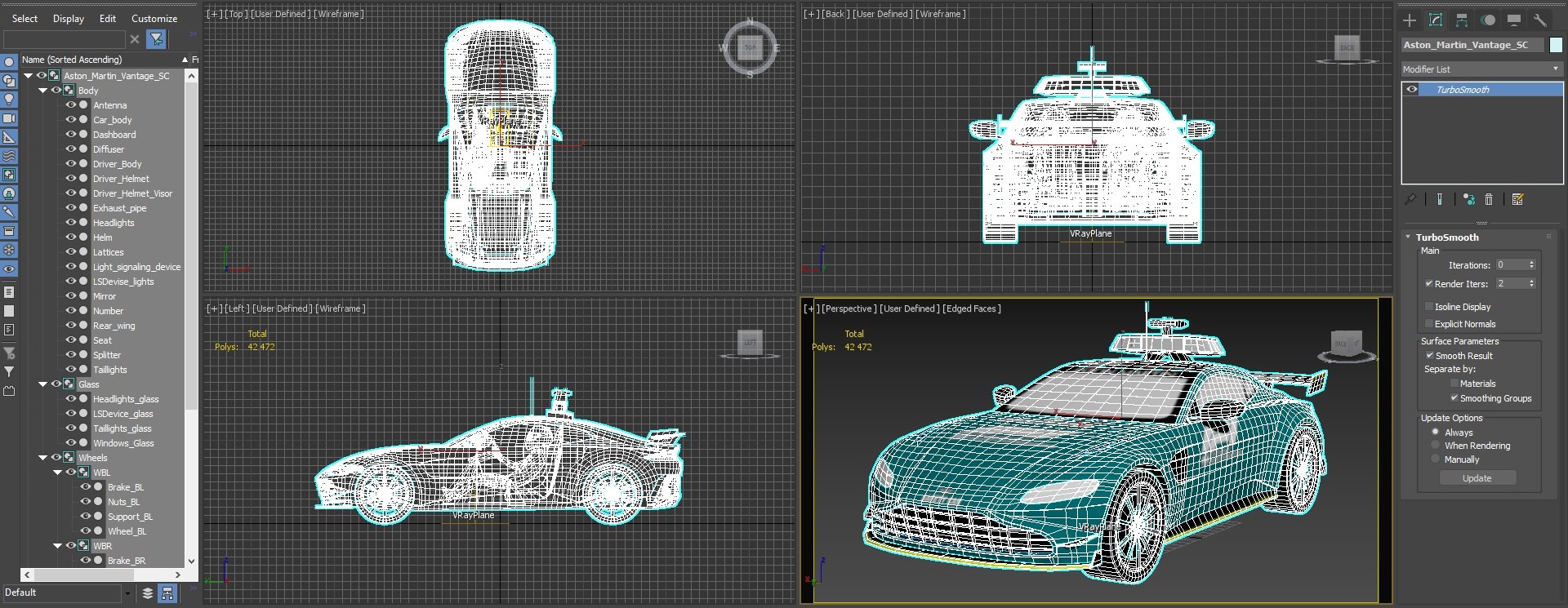Toggle Display Helpers filter icon
1568x608 pixels.
9,137
